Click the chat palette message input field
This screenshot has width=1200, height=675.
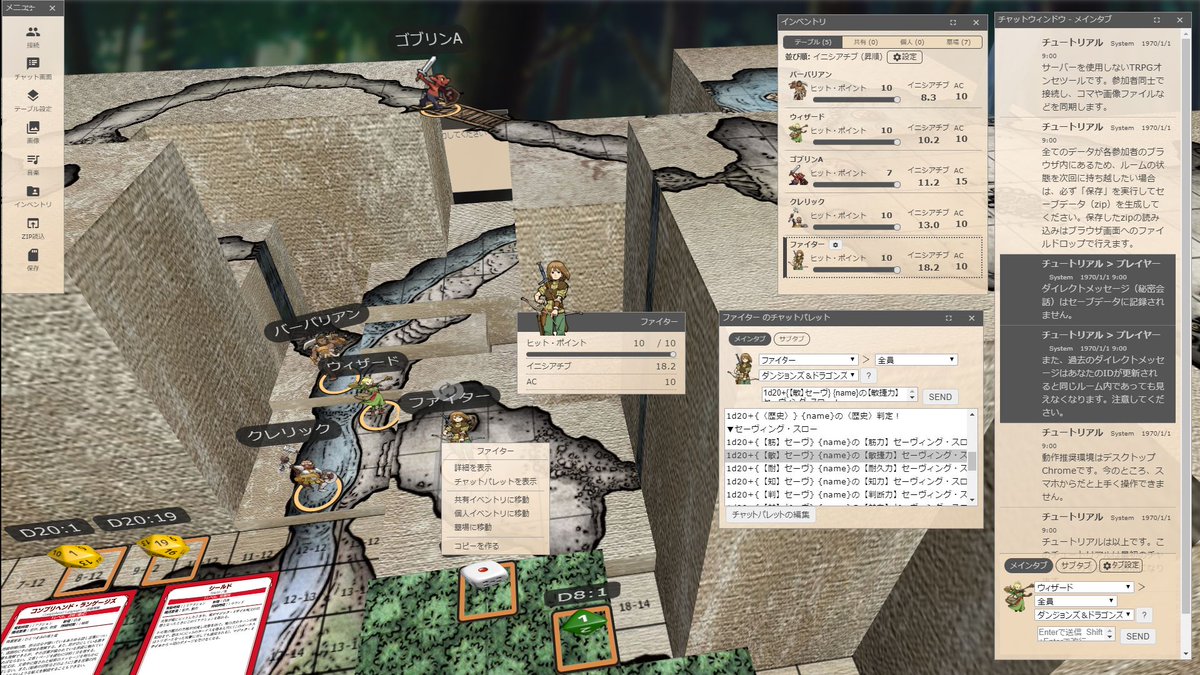838,395
